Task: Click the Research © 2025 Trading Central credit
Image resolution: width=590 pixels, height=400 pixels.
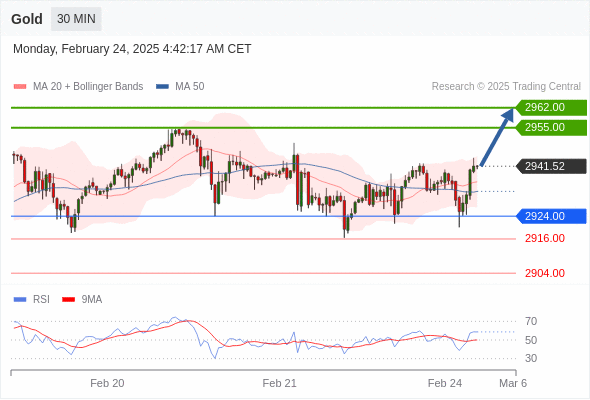Action: click(506, 87)
